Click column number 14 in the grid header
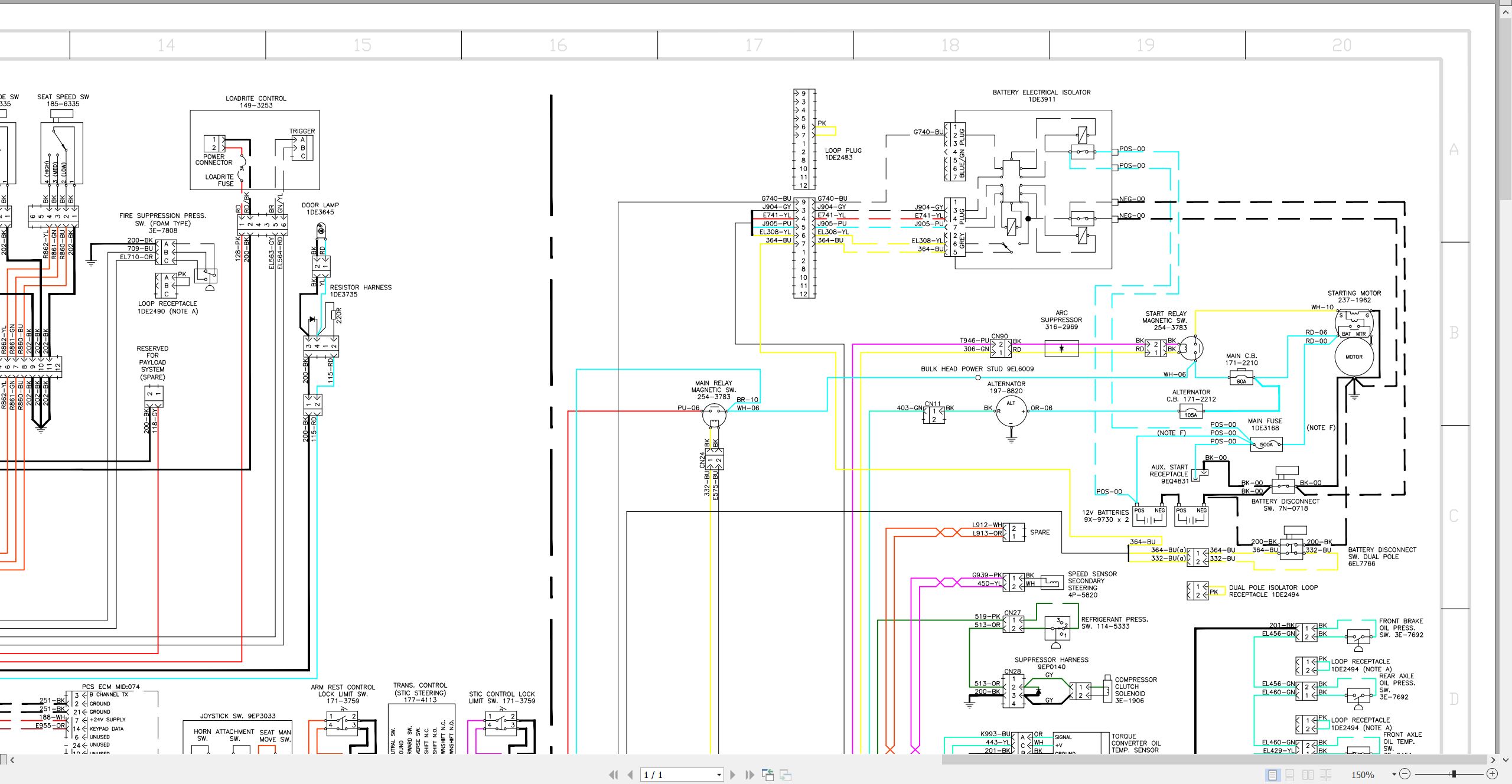The image size is (1512, 784). pos(167,45)
